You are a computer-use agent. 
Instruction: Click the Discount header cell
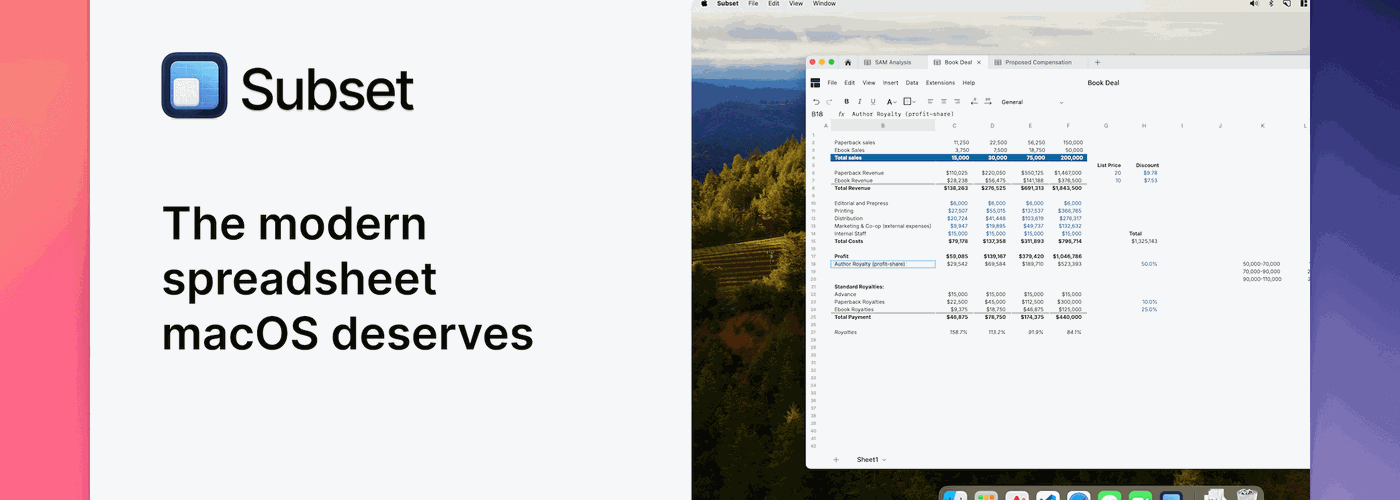tap(1147, 165)
